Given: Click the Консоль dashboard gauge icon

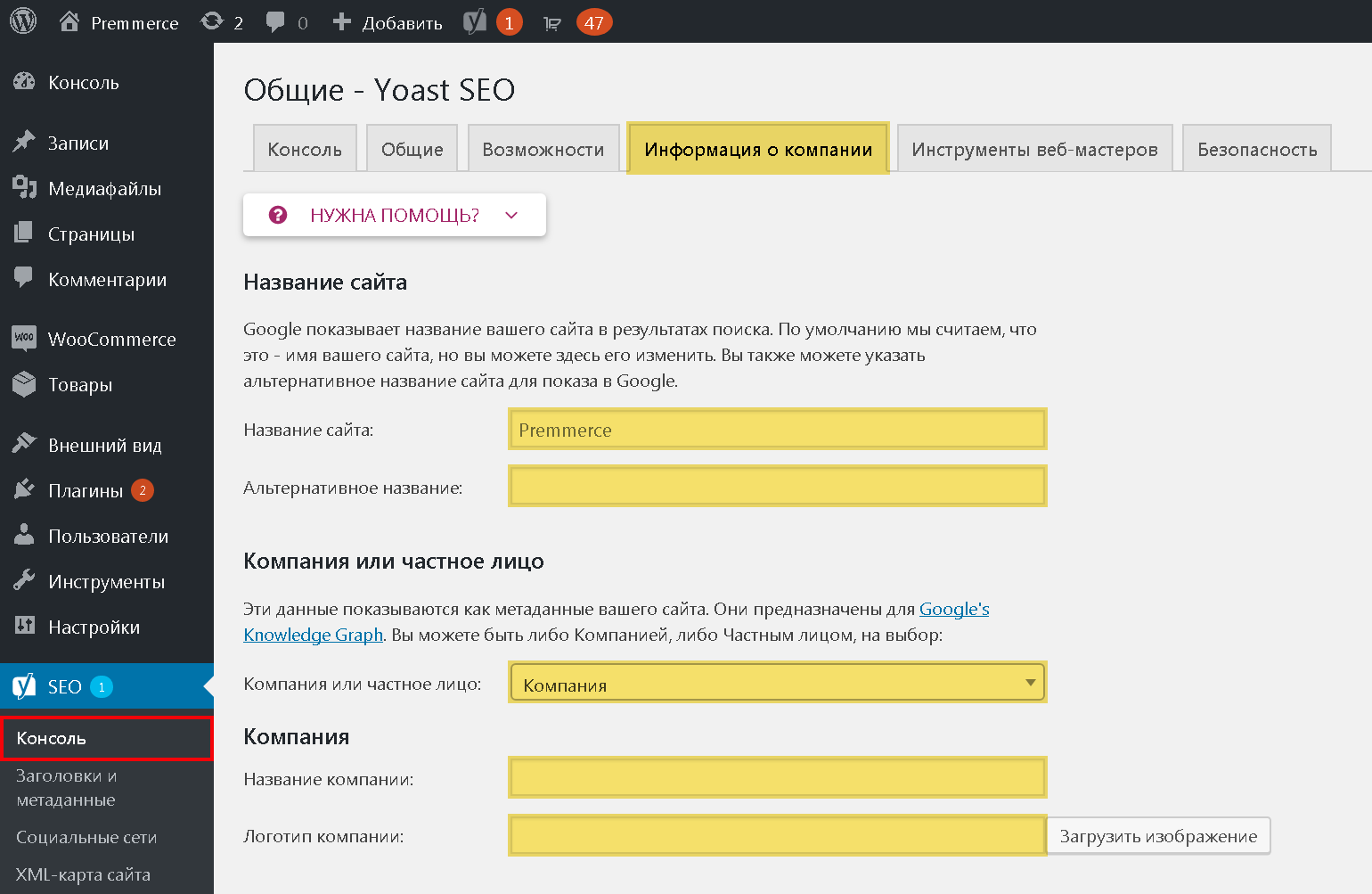Looking at the screenshot, I should tap(24, 82).
